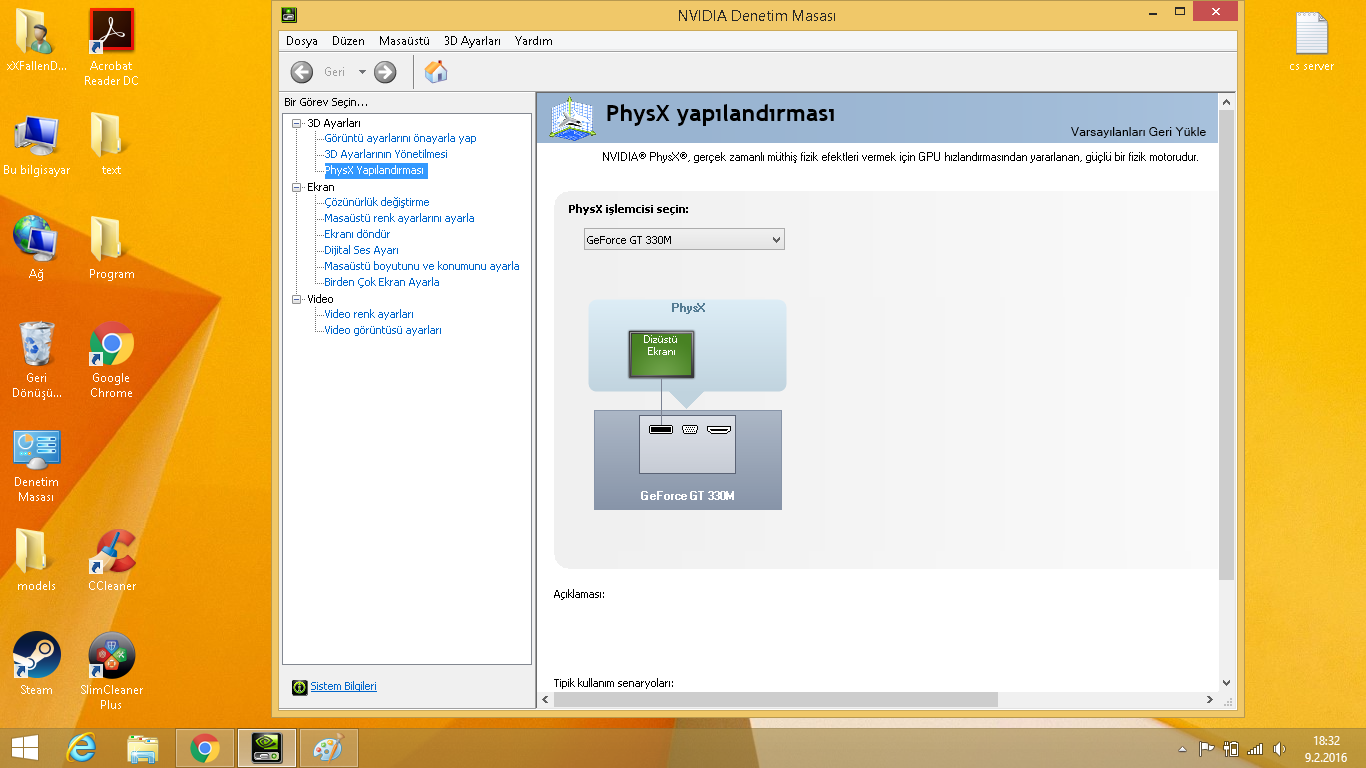Switch to Chrome in taskbar
Screen dimensions: 1366x768
tap(205, 748)
